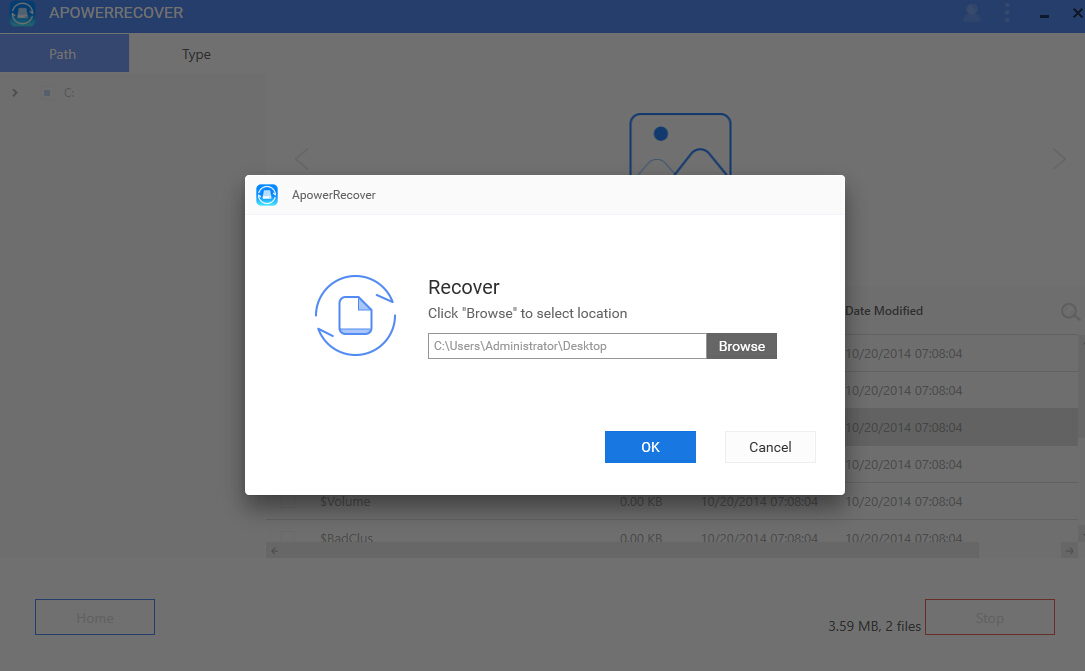Open the three-dot menu in title bar
The image size is (1085, 671).
[x=1007, y=13]
